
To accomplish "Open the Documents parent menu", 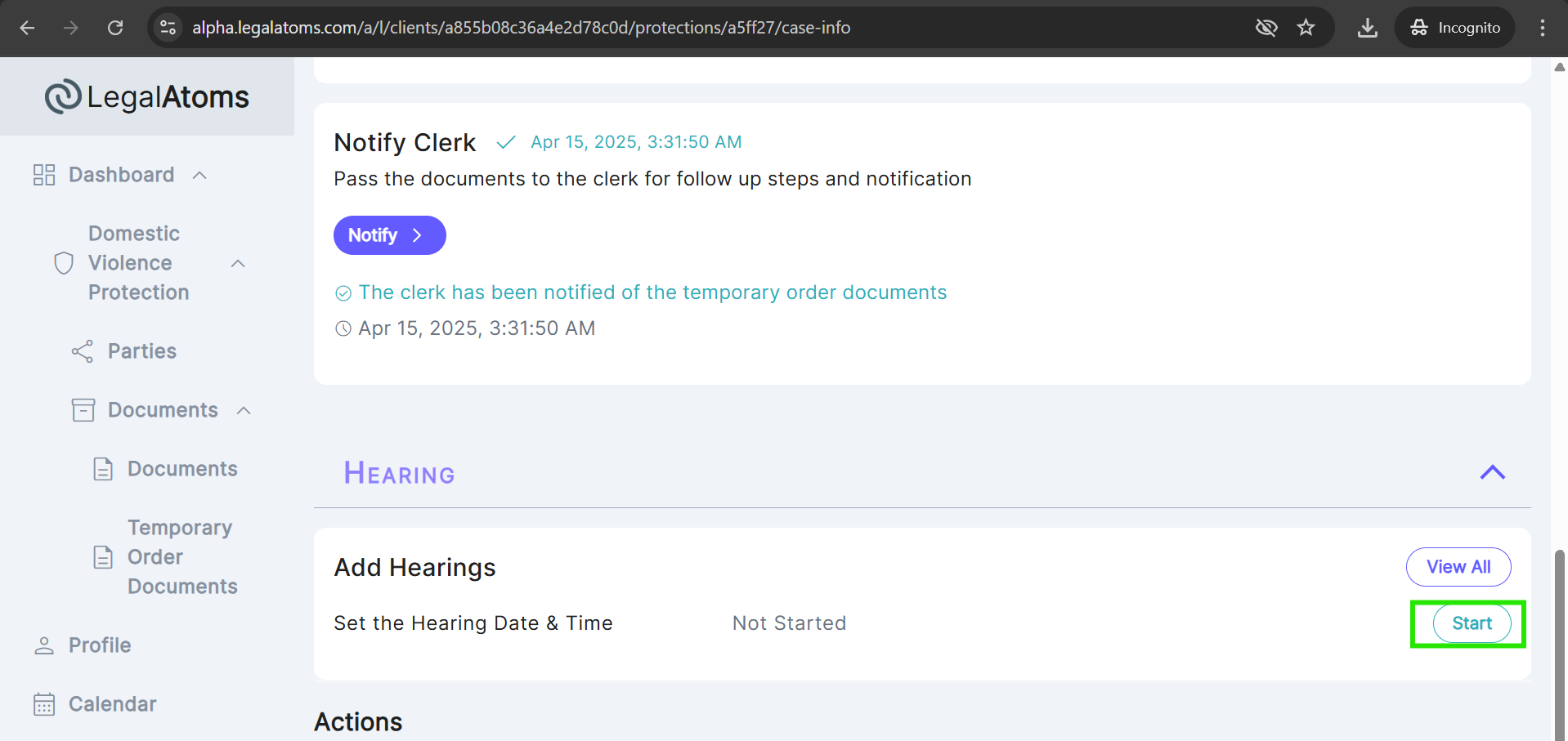I will click(163, 410).
